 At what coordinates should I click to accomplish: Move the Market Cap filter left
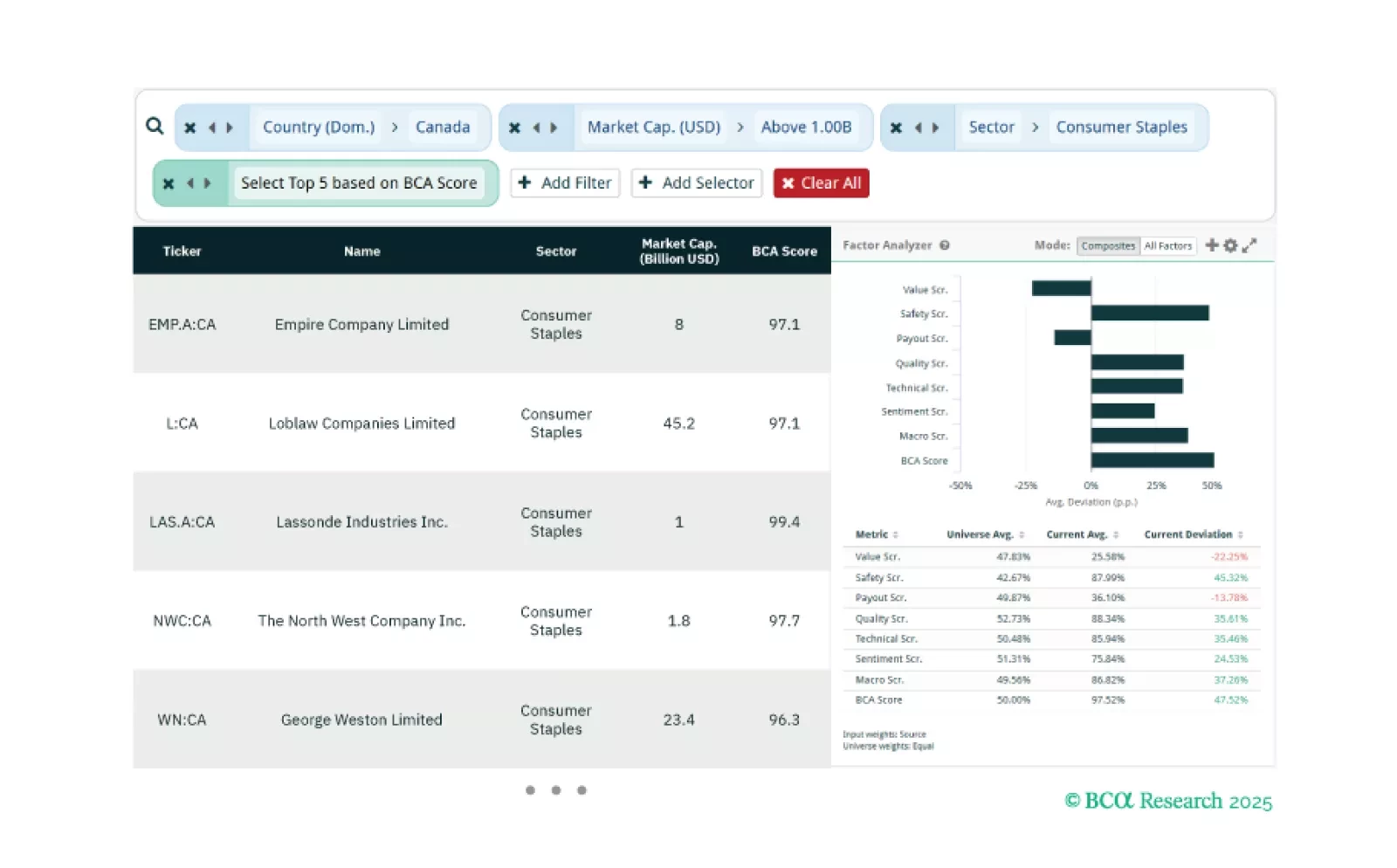point(536,127)
